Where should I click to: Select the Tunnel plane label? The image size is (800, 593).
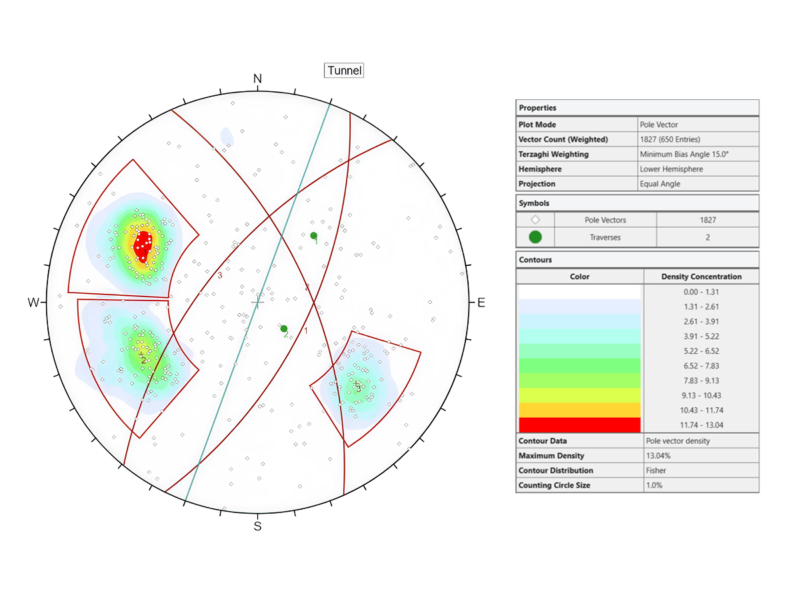343,71
